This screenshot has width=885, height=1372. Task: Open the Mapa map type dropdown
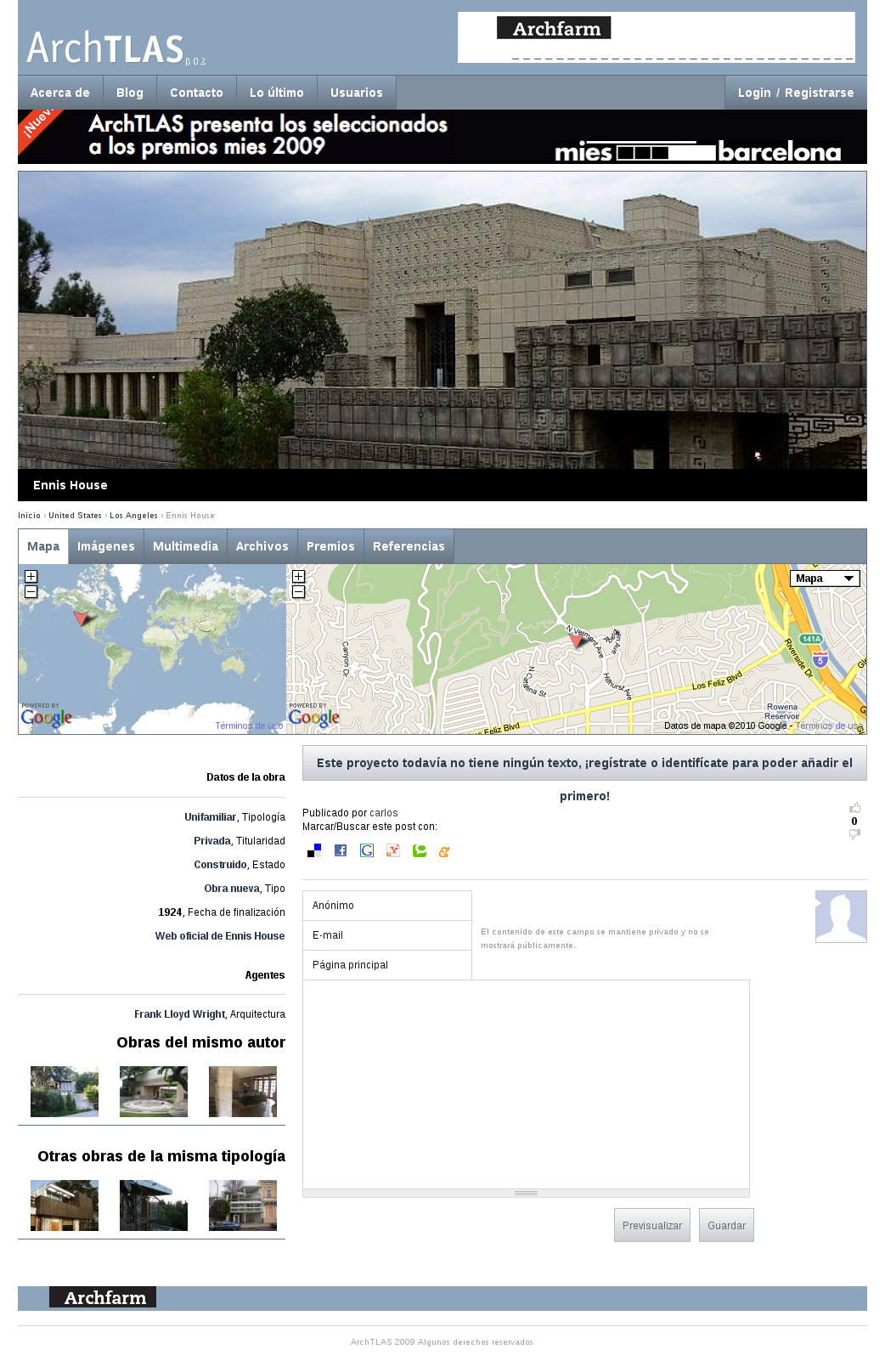824,579
